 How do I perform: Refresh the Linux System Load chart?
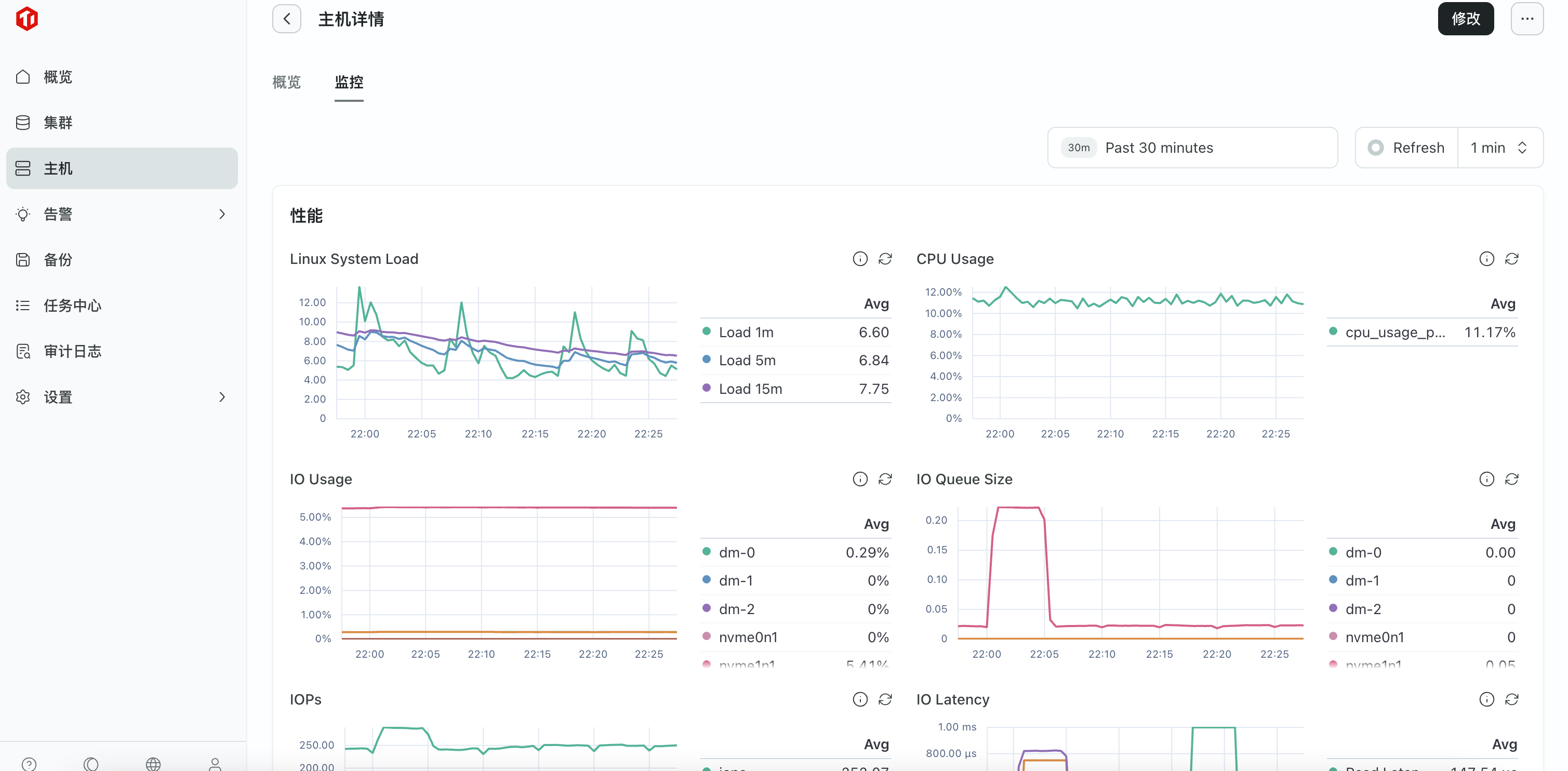click(885, 259)
